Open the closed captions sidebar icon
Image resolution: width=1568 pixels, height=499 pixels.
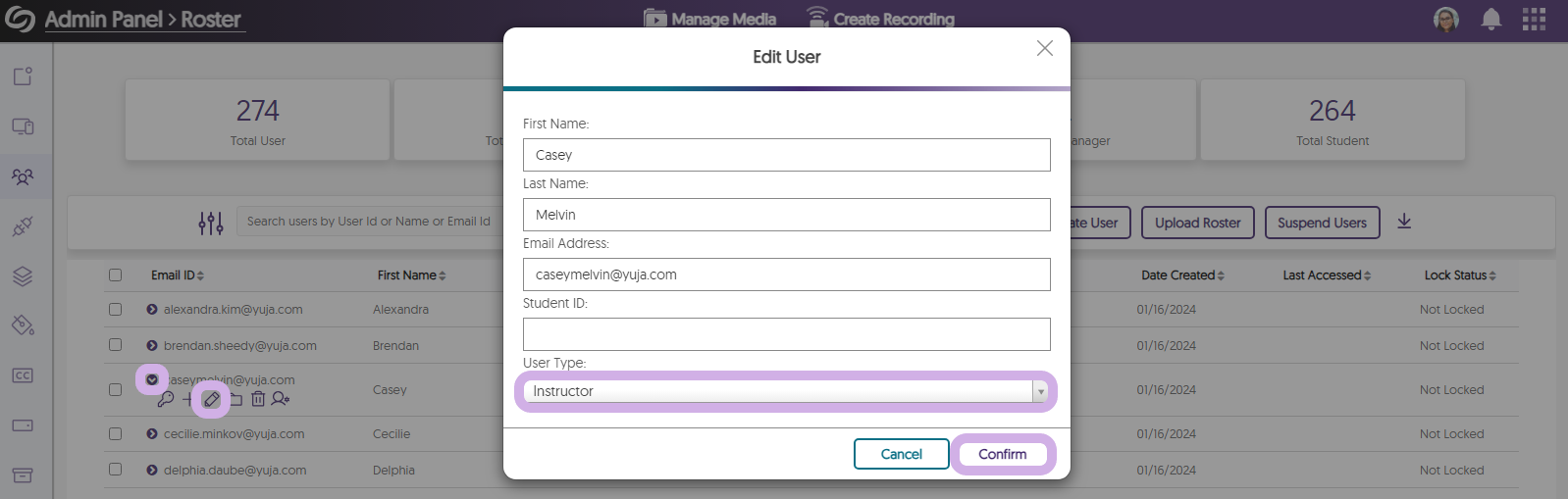23,375
